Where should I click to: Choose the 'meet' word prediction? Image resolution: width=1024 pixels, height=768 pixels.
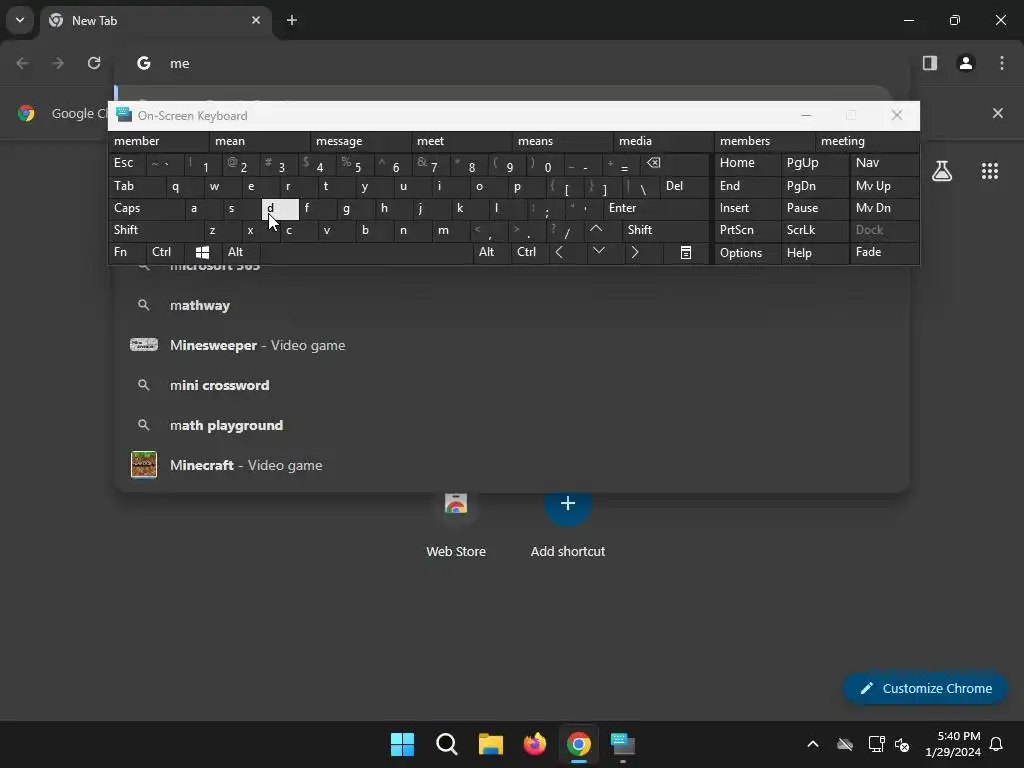click(x=462, y=141)
